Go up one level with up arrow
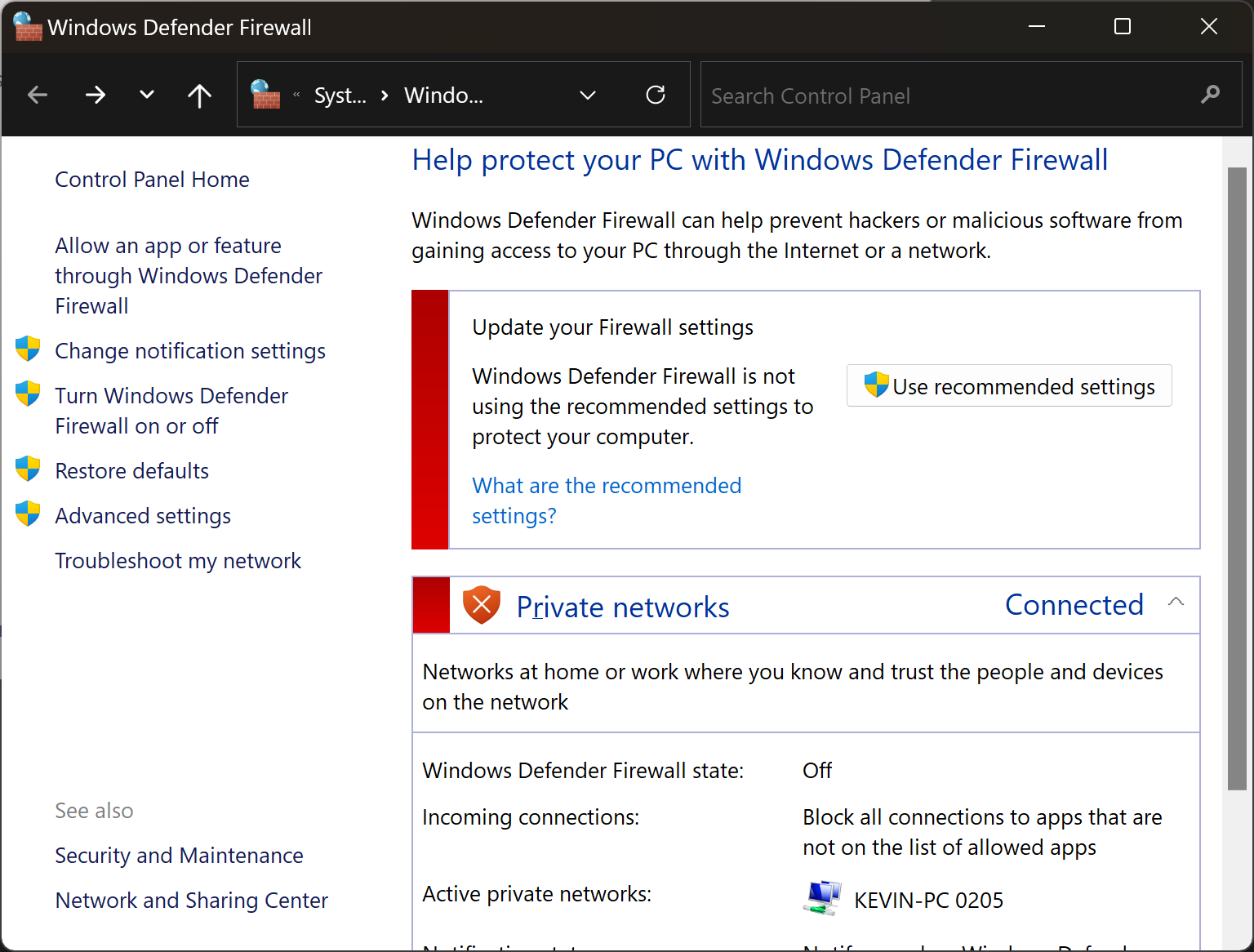The image size is (1254, 952). pos(199,96)
